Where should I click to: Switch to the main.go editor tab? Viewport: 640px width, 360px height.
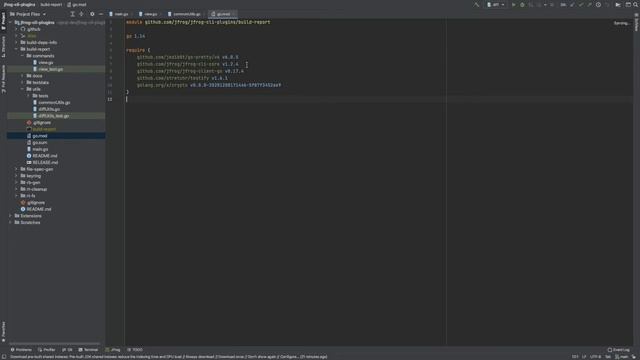(x=119, y=14)
